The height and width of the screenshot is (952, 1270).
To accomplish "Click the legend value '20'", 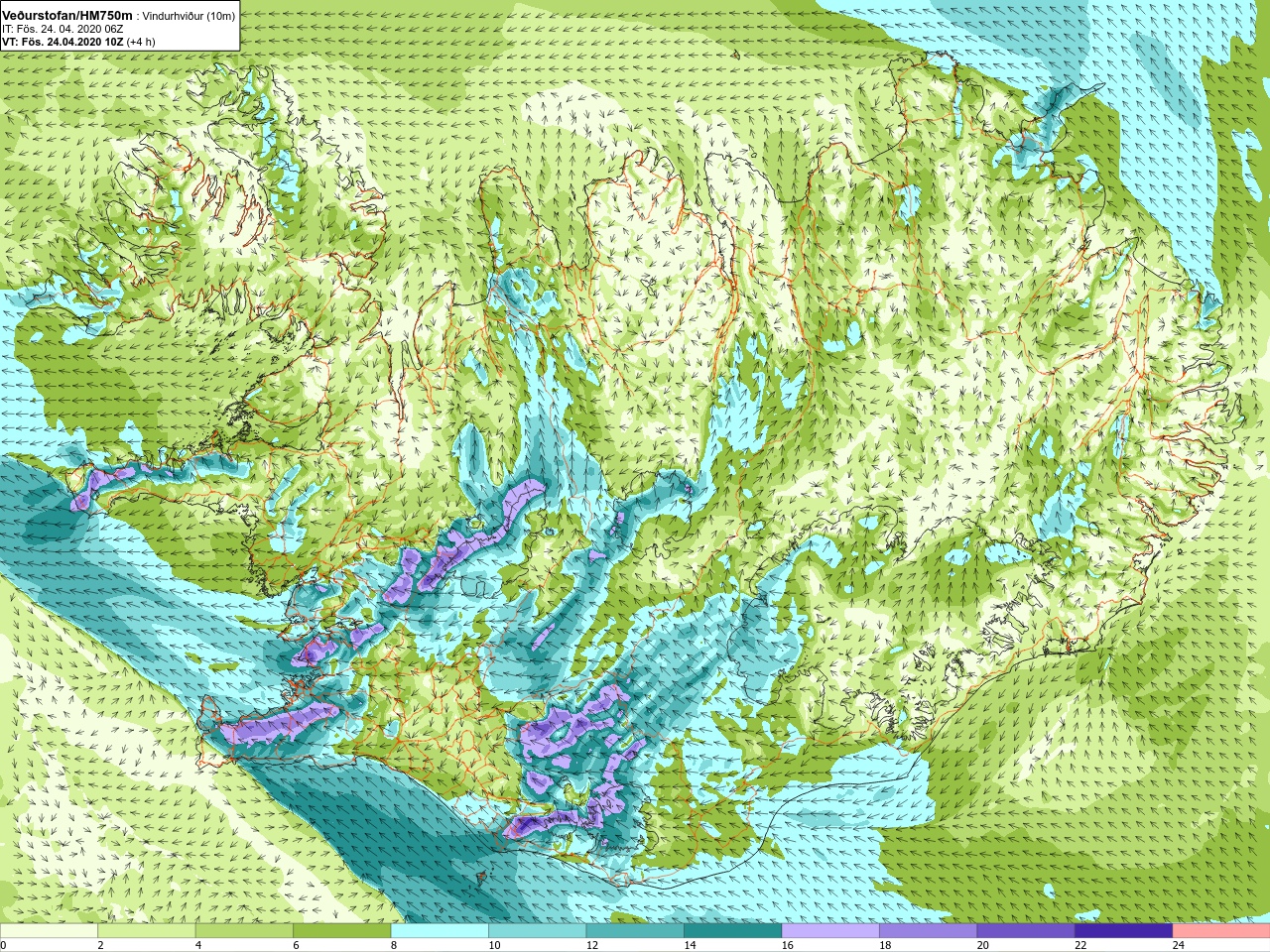I will tap(983, 945).
